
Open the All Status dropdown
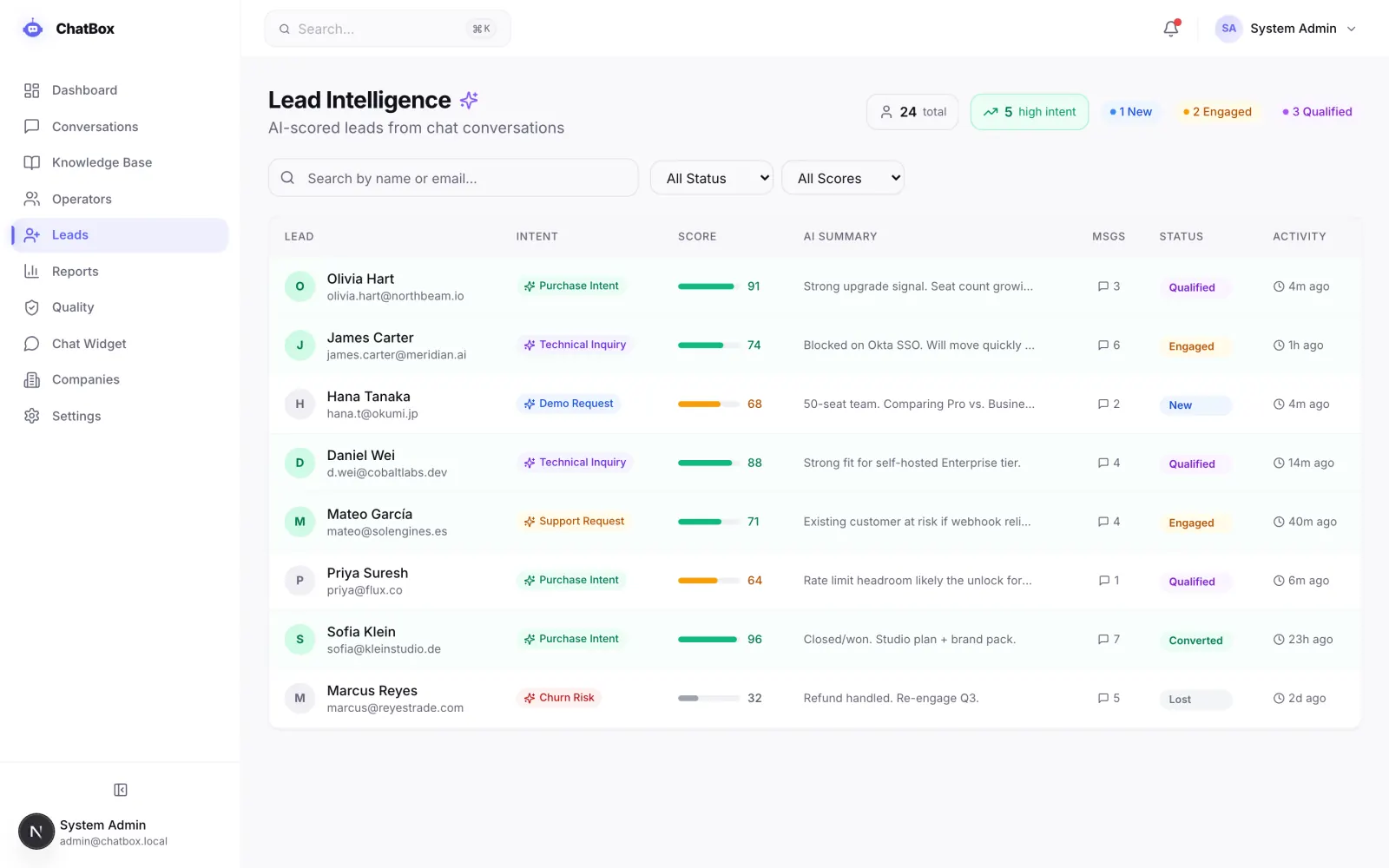pos(712,178)
